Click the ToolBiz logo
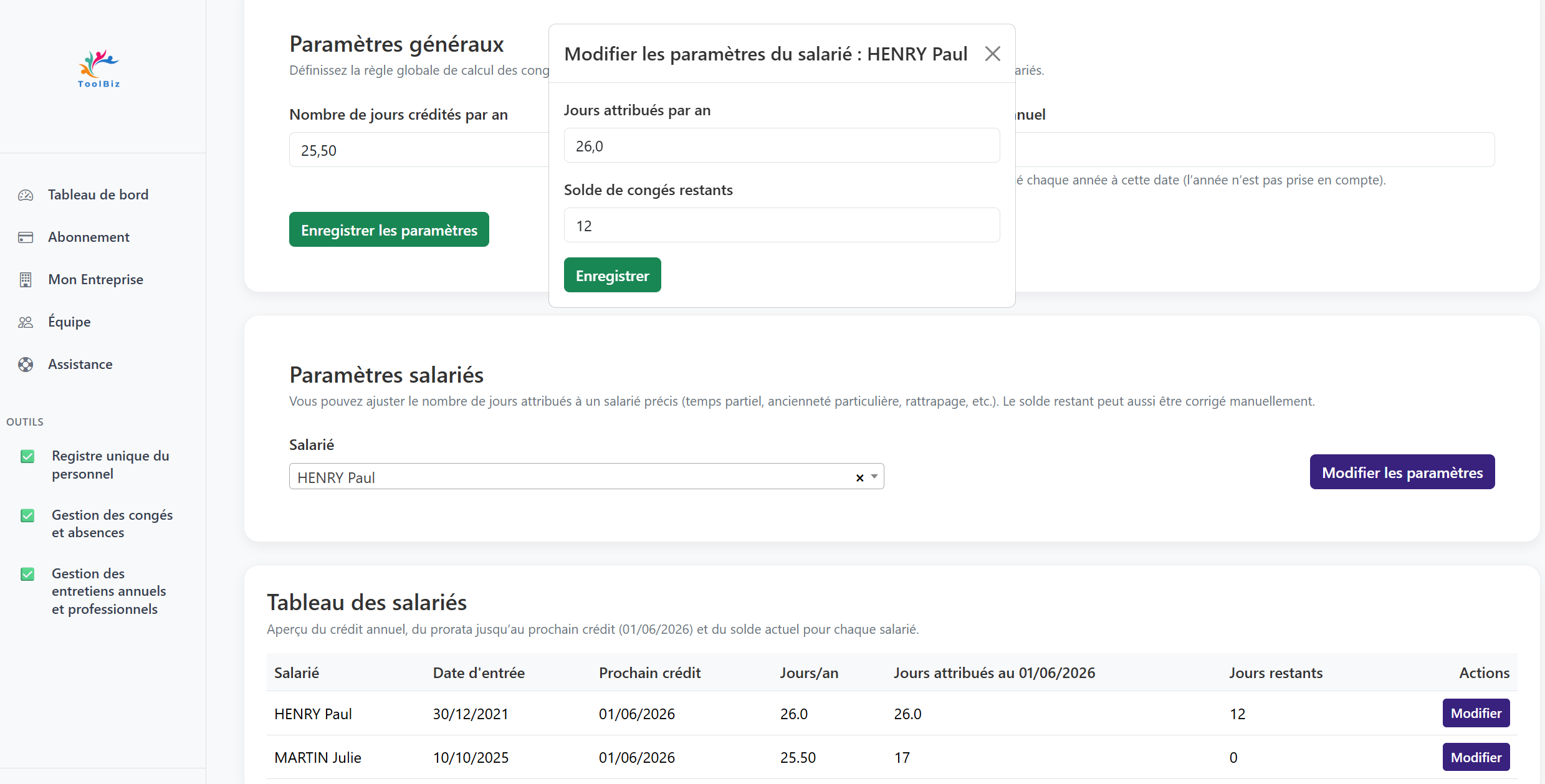The width and height of the screenshot is (1545, 784). pos(98,69)
